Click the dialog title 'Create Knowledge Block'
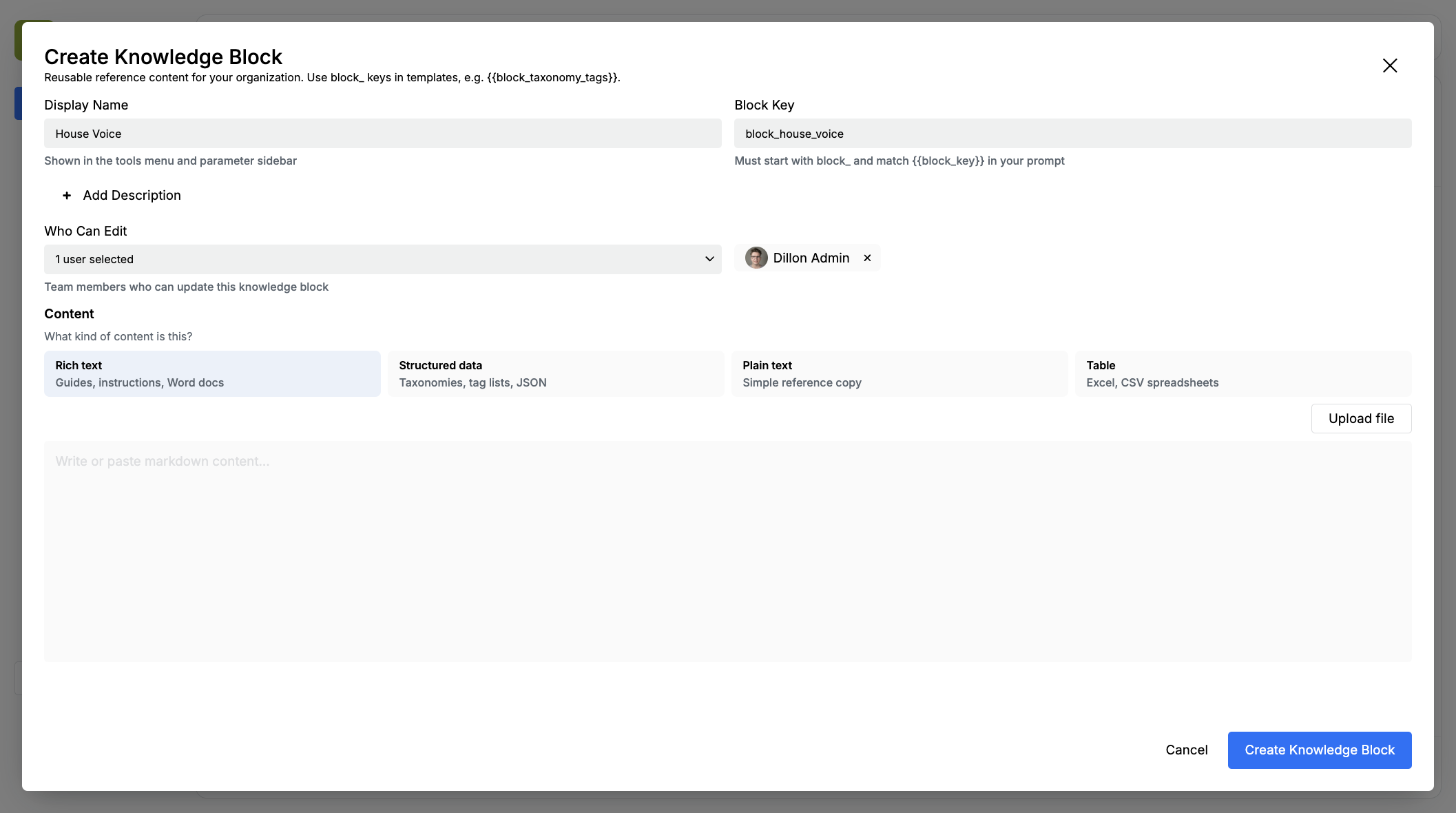The width and height of the screenshot is (1456, 813). click(163, 56)
